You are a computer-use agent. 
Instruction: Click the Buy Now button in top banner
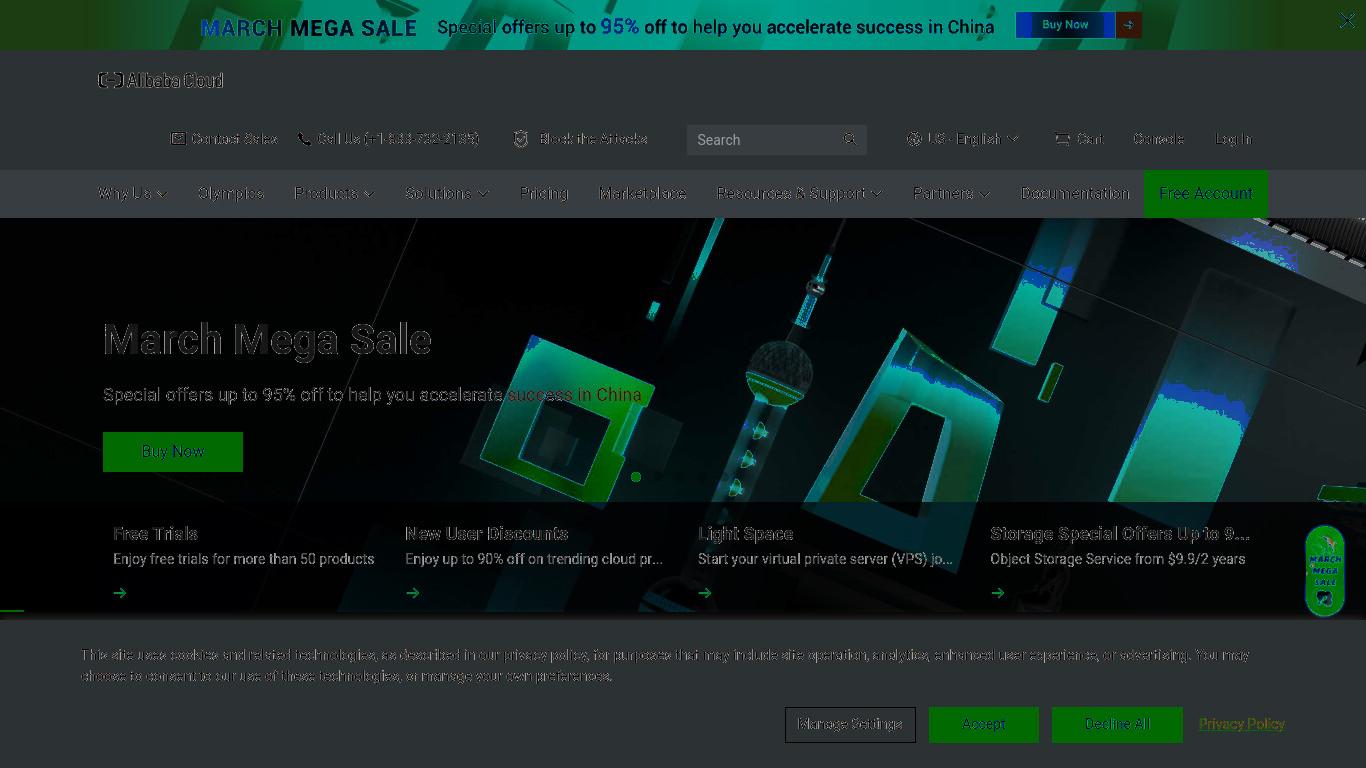tap(1065, 25)
